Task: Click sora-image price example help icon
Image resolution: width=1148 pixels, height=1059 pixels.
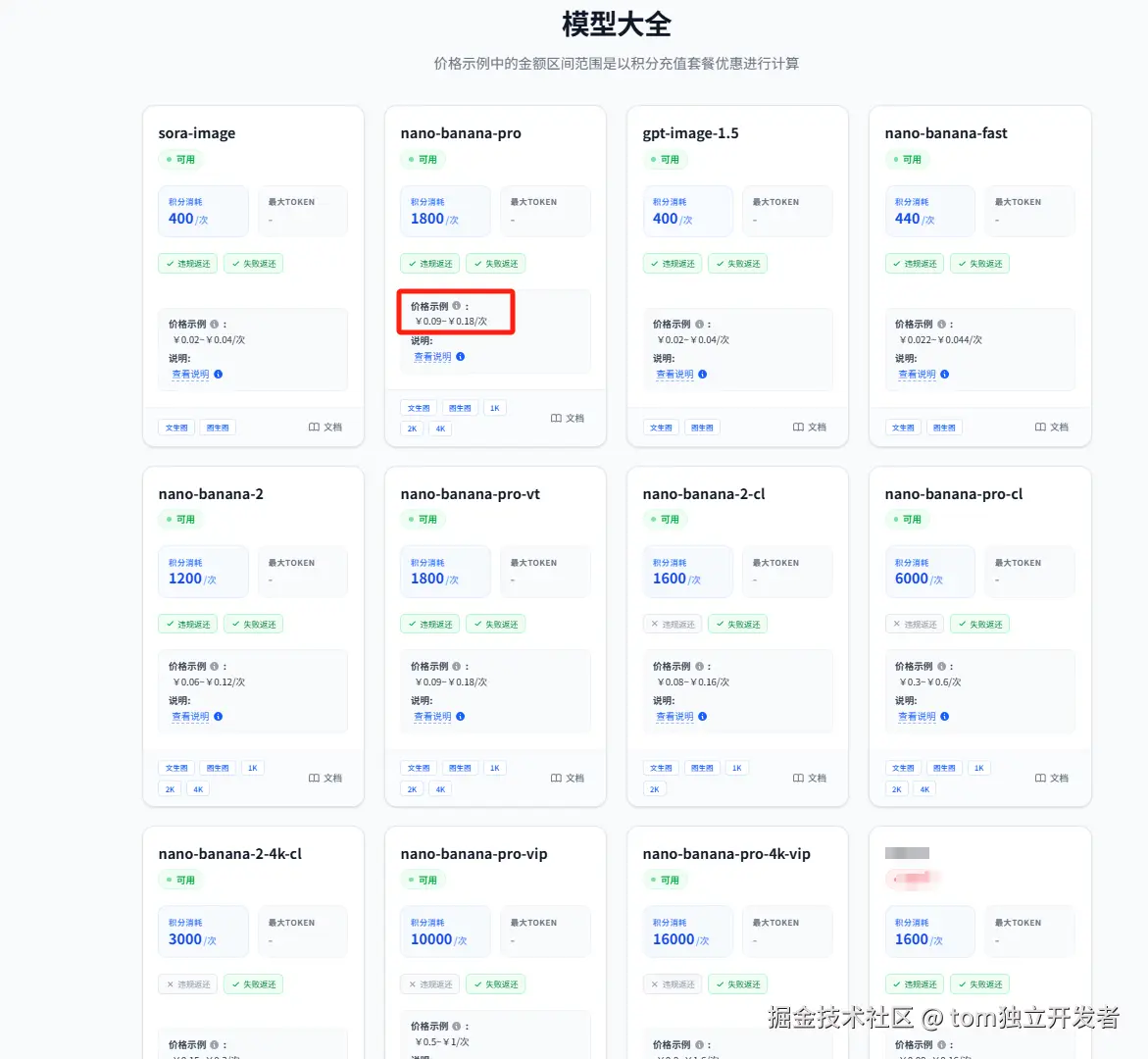Action: click(215, 324)
